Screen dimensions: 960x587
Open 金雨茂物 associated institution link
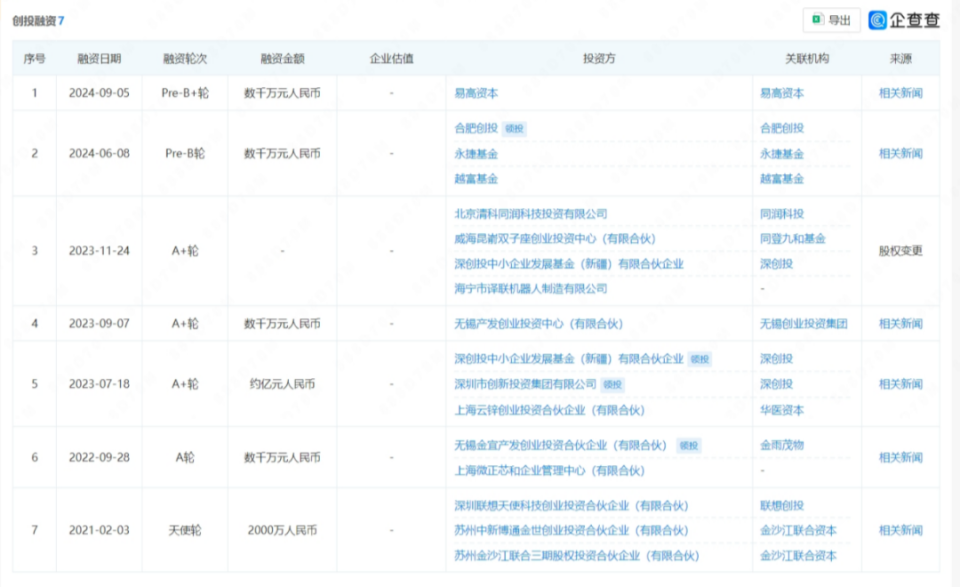point(782,445)
